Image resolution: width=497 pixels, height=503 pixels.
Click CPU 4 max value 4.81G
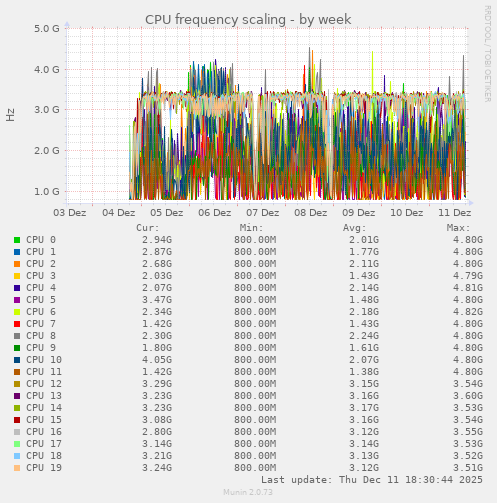point(468,288)
